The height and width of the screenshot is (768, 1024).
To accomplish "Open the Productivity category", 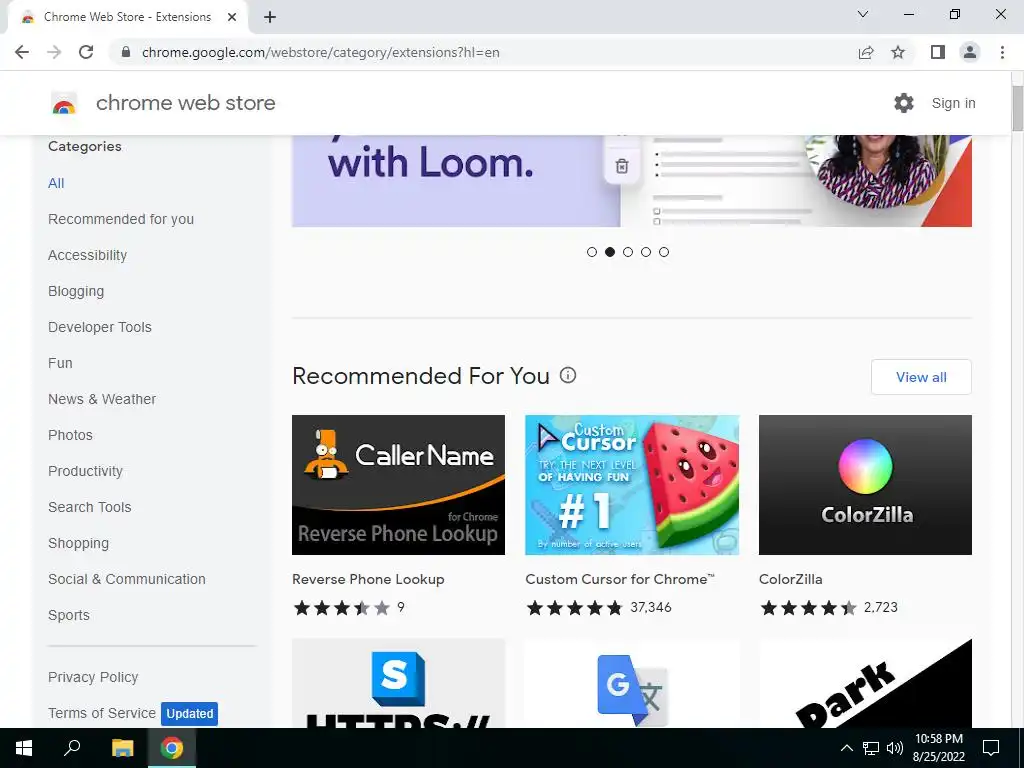I will pyautogui.click(x=86, y=472).
